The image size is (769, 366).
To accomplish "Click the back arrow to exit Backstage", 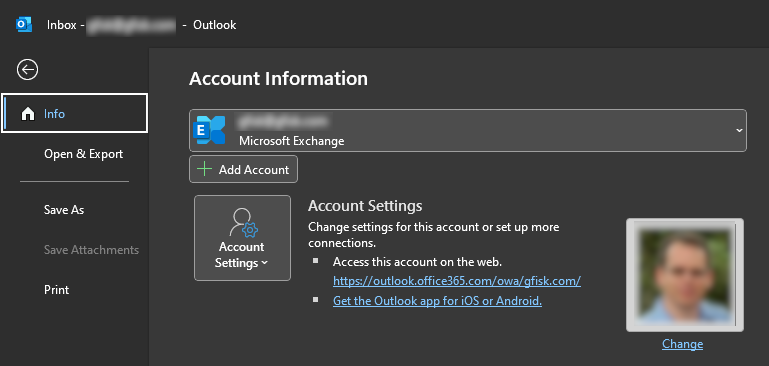I will tap(27, 70).
